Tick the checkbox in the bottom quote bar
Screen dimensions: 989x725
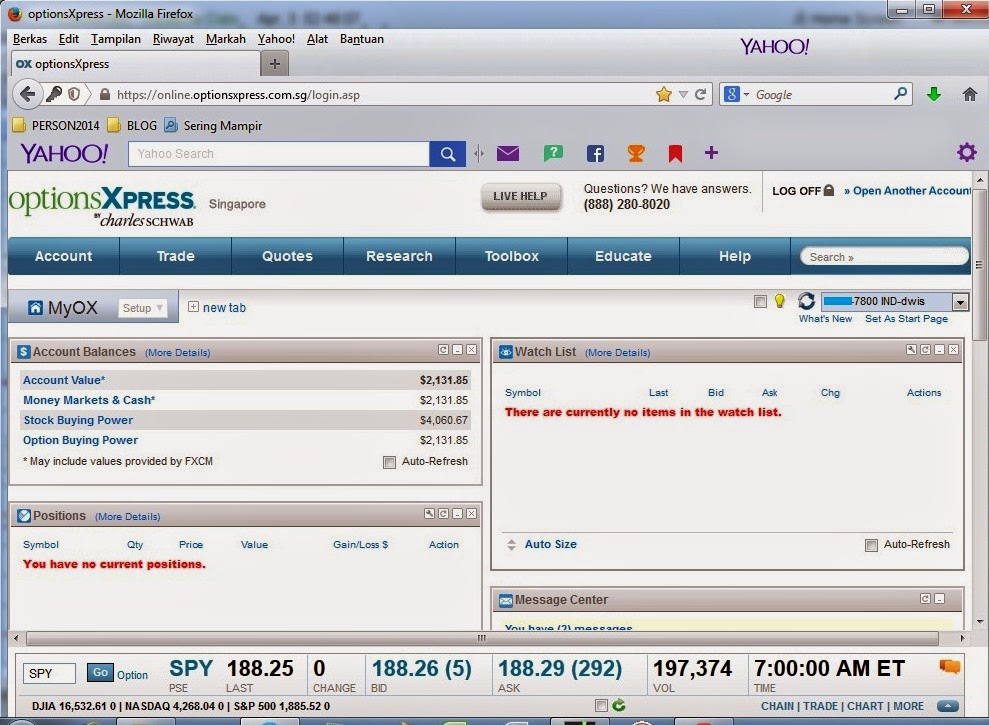click(601, 705)
